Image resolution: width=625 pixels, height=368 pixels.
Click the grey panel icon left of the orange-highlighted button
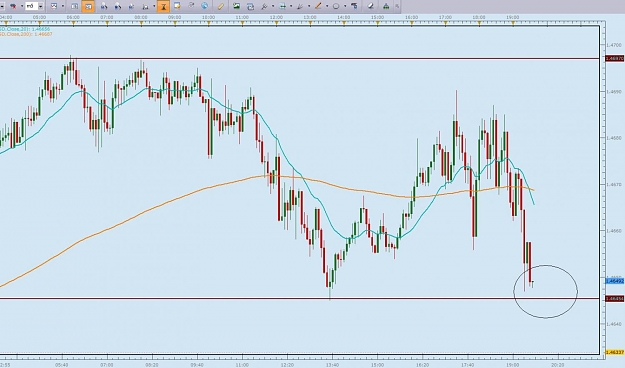(x=75, y=6)
